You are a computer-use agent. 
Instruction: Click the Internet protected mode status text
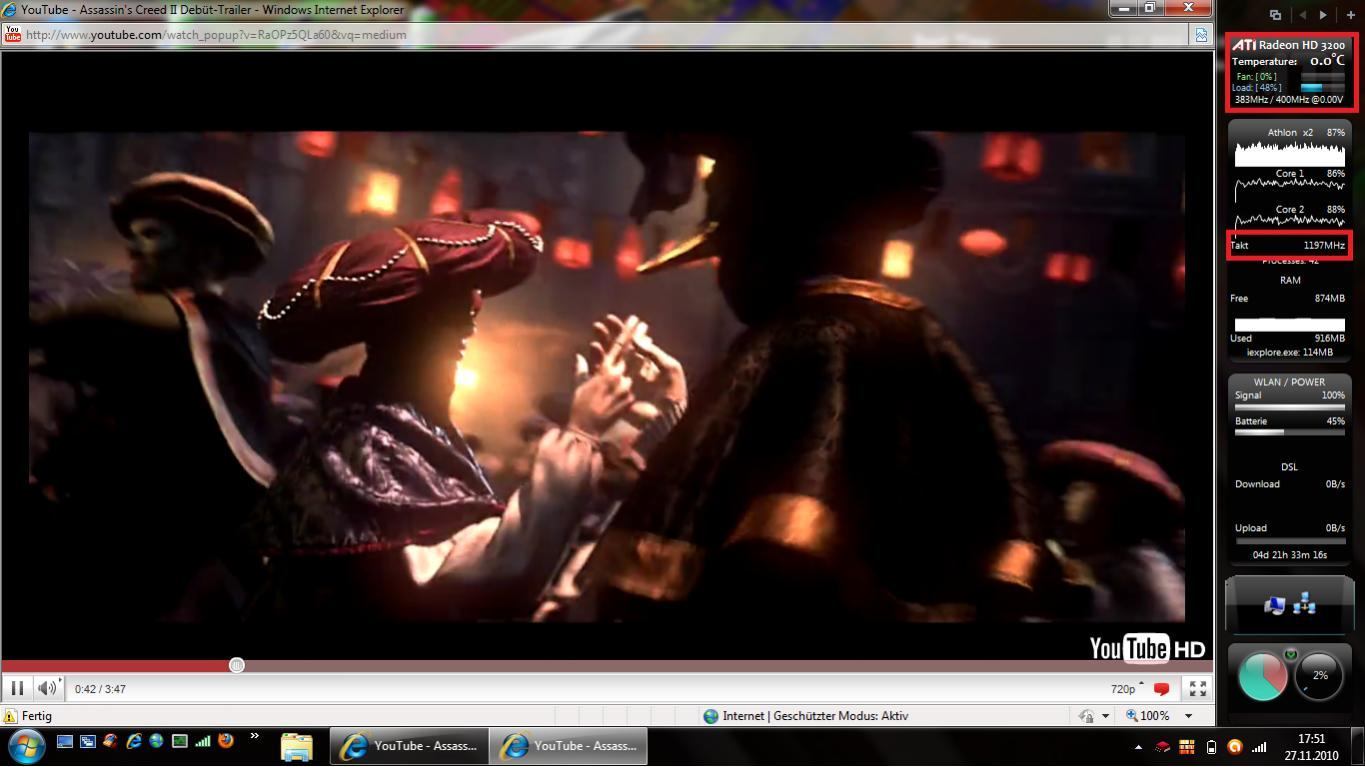pos(815,716)
